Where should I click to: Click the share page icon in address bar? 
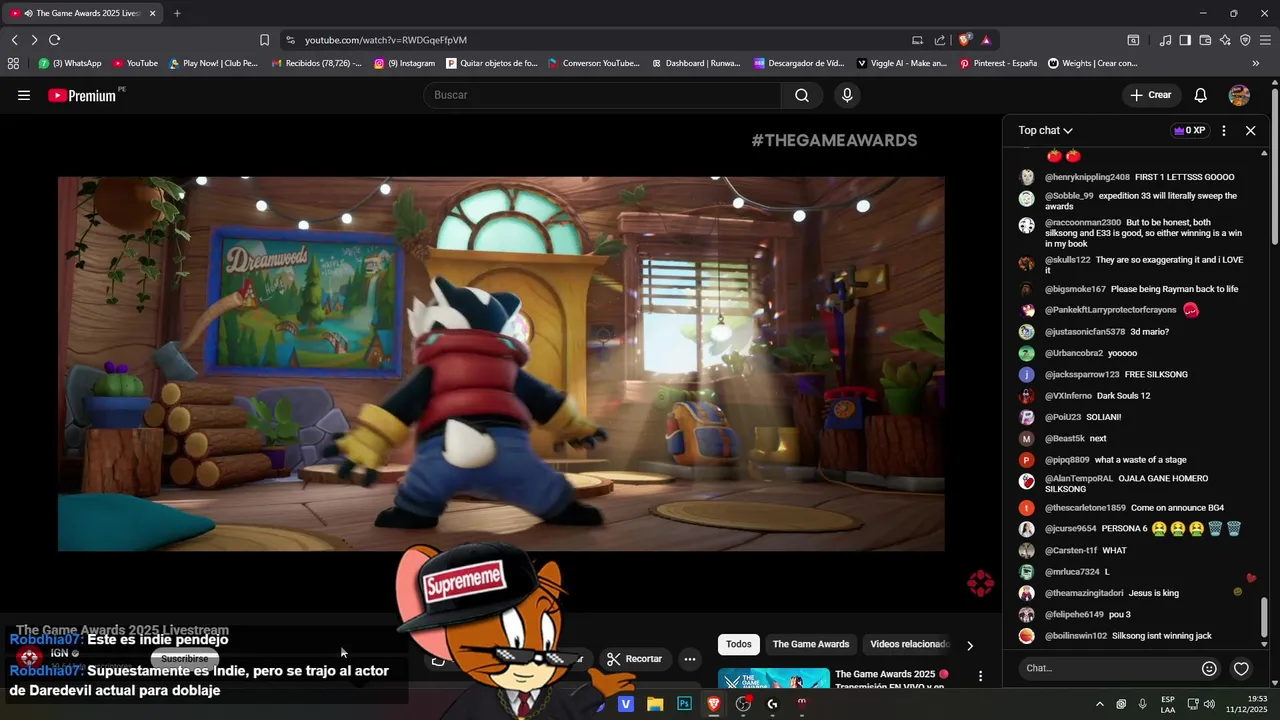pos(940,40)
